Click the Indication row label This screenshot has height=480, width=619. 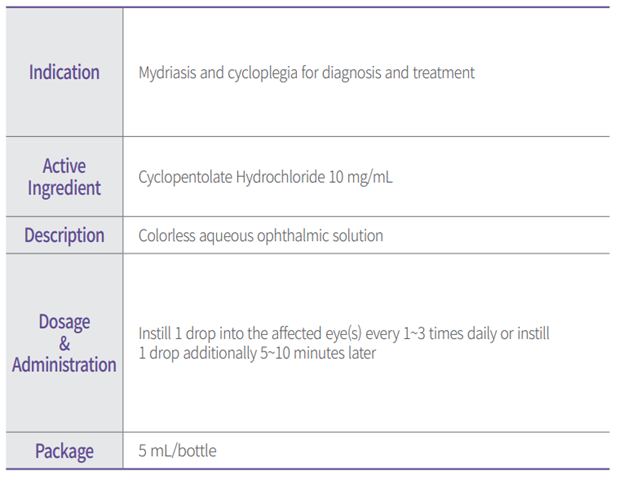tap(64, 72)
